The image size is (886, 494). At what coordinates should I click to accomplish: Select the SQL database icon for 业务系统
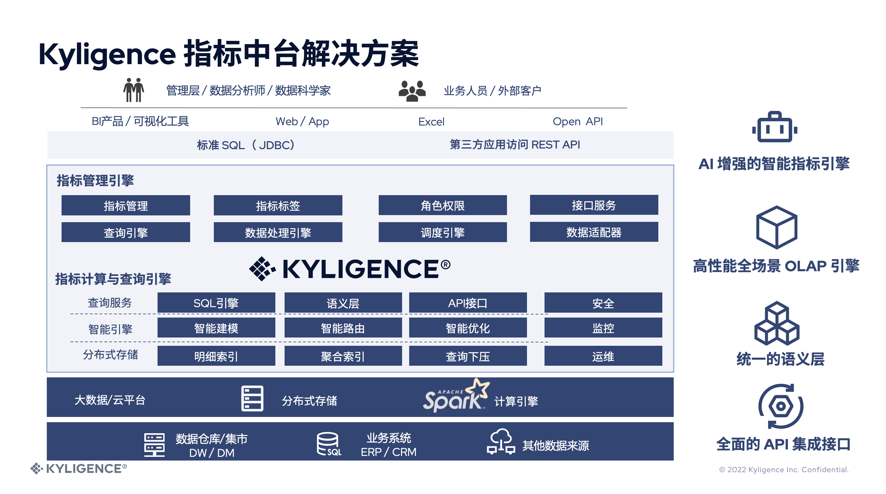click(x=328, y=444)
